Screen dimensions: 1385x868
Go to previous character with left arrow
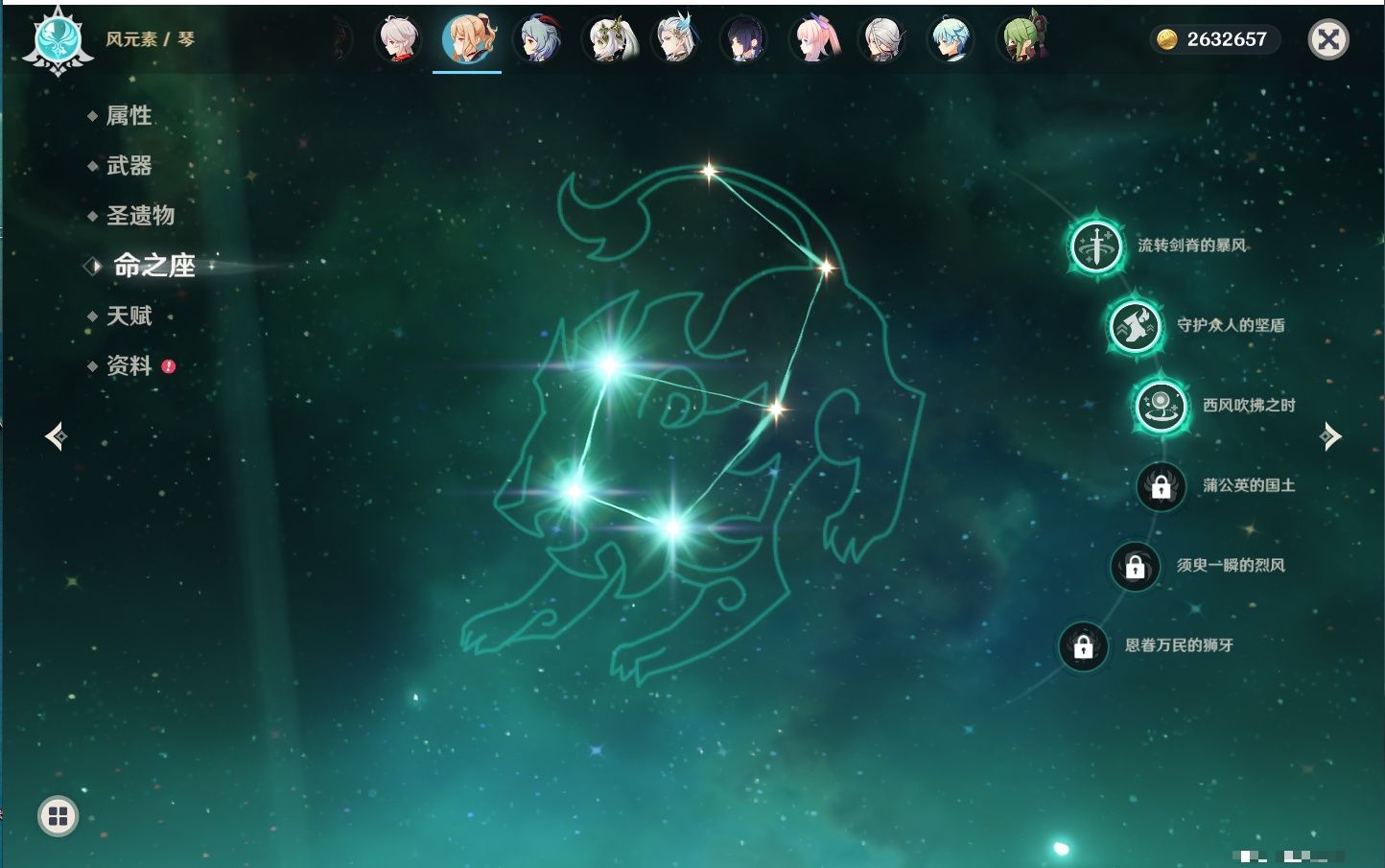click(x=56, y=436)
